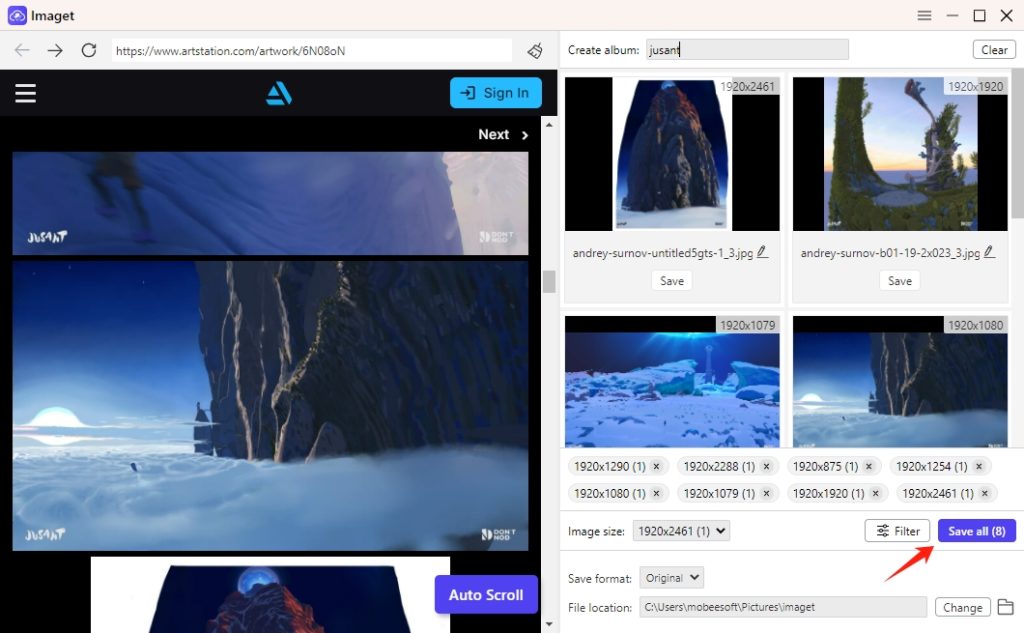Click the ArtStation logo at page top
Image resolution: width=1024 pixels, height=633 pixels.
[x=277, y=92]
